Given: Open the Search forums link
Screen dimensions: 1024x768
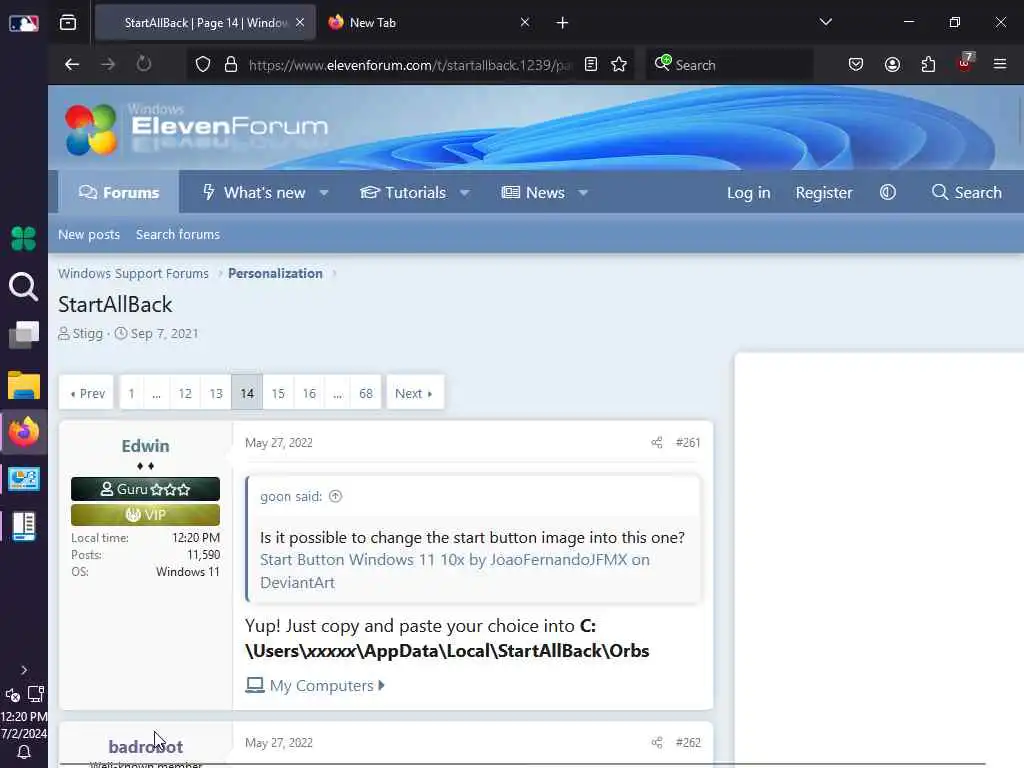Looking at the screenshot, I should tap(178, 234).
